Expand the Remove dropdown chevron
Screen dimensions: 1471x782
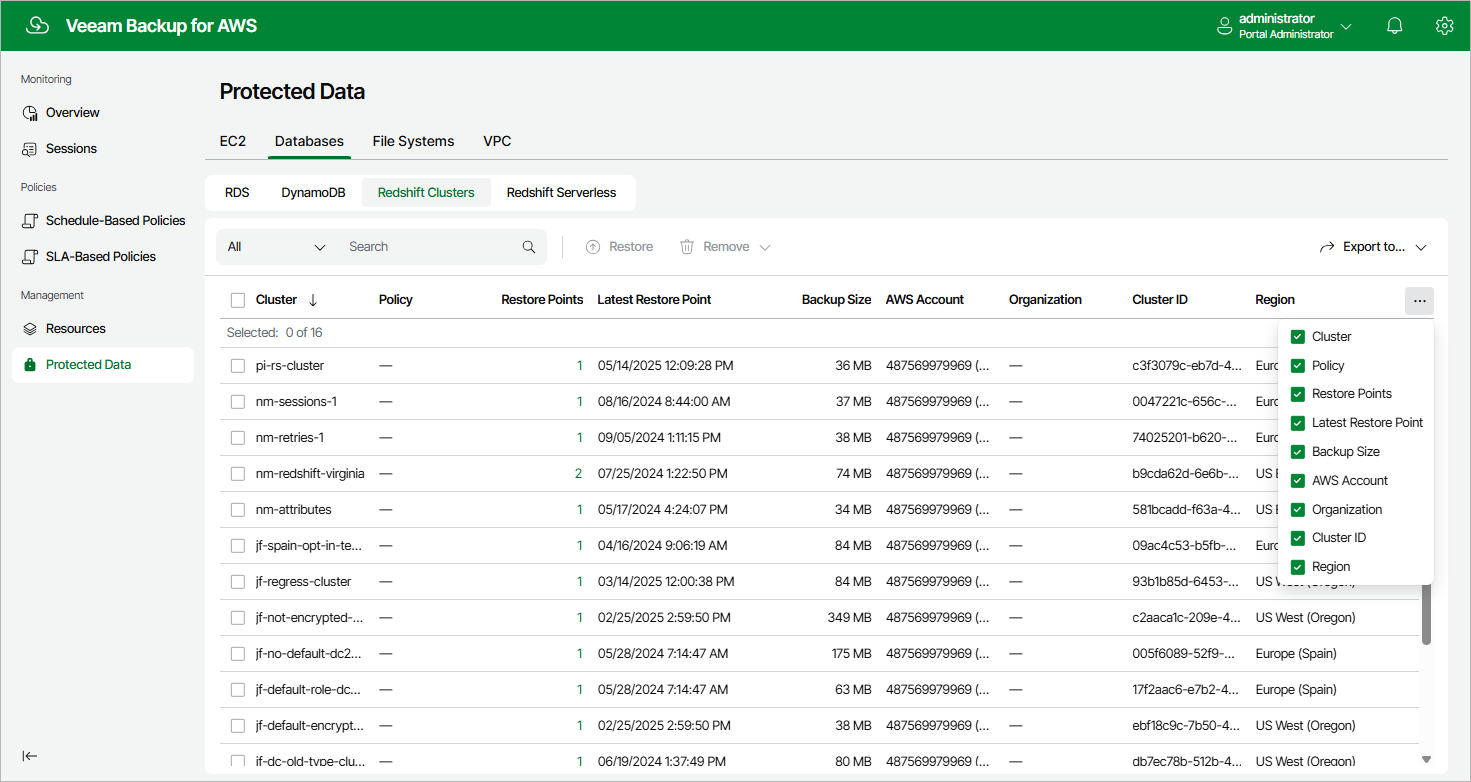(765, 247)
